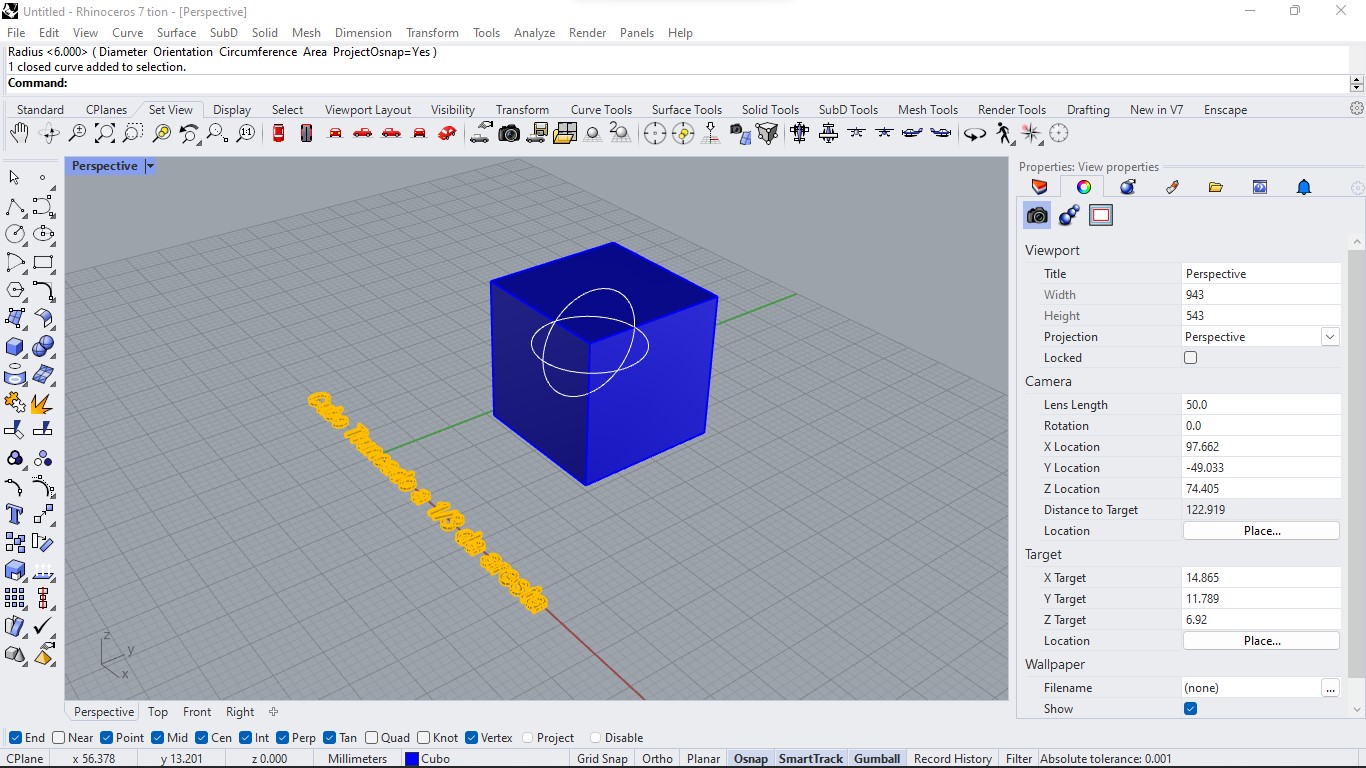This screenshot has height=768, width=1366.
Task: Toggle the Vertex osnap checkbox
Action: tap(471, 738)
